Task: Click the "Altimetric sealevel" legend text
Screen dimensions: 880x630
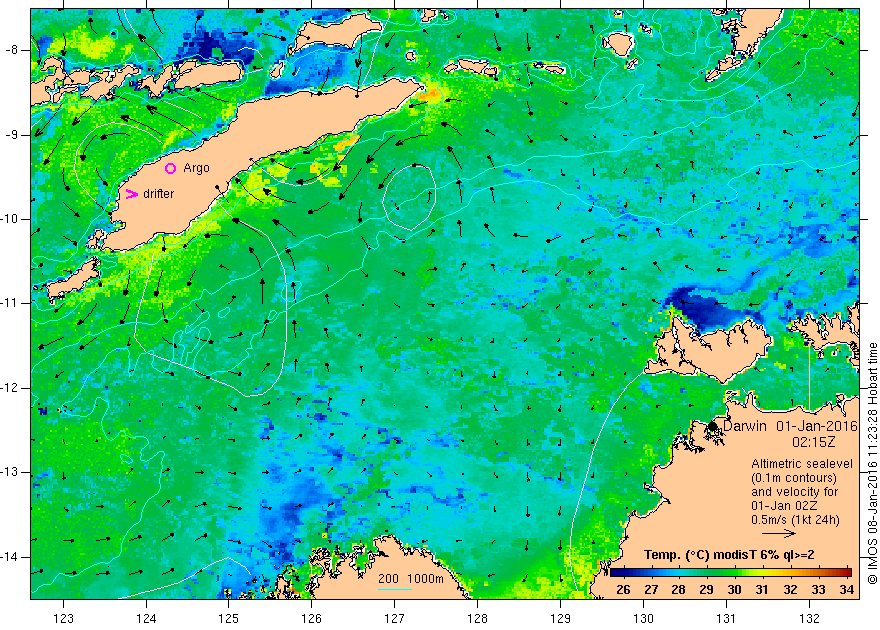Action: pyautogui.click(x=802, y=464)
